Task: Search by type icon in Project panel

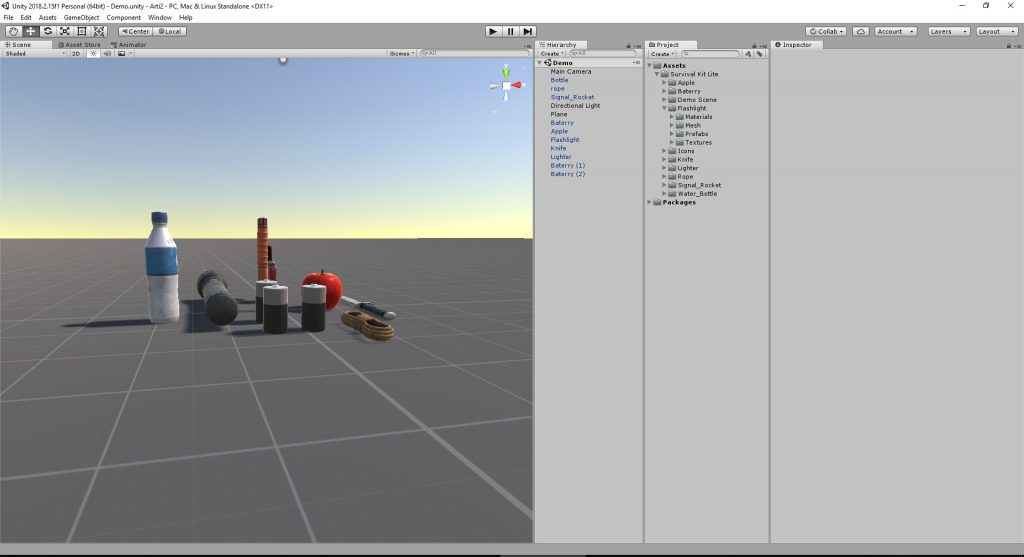Action: pyautogui.click(x=748, y=54)
